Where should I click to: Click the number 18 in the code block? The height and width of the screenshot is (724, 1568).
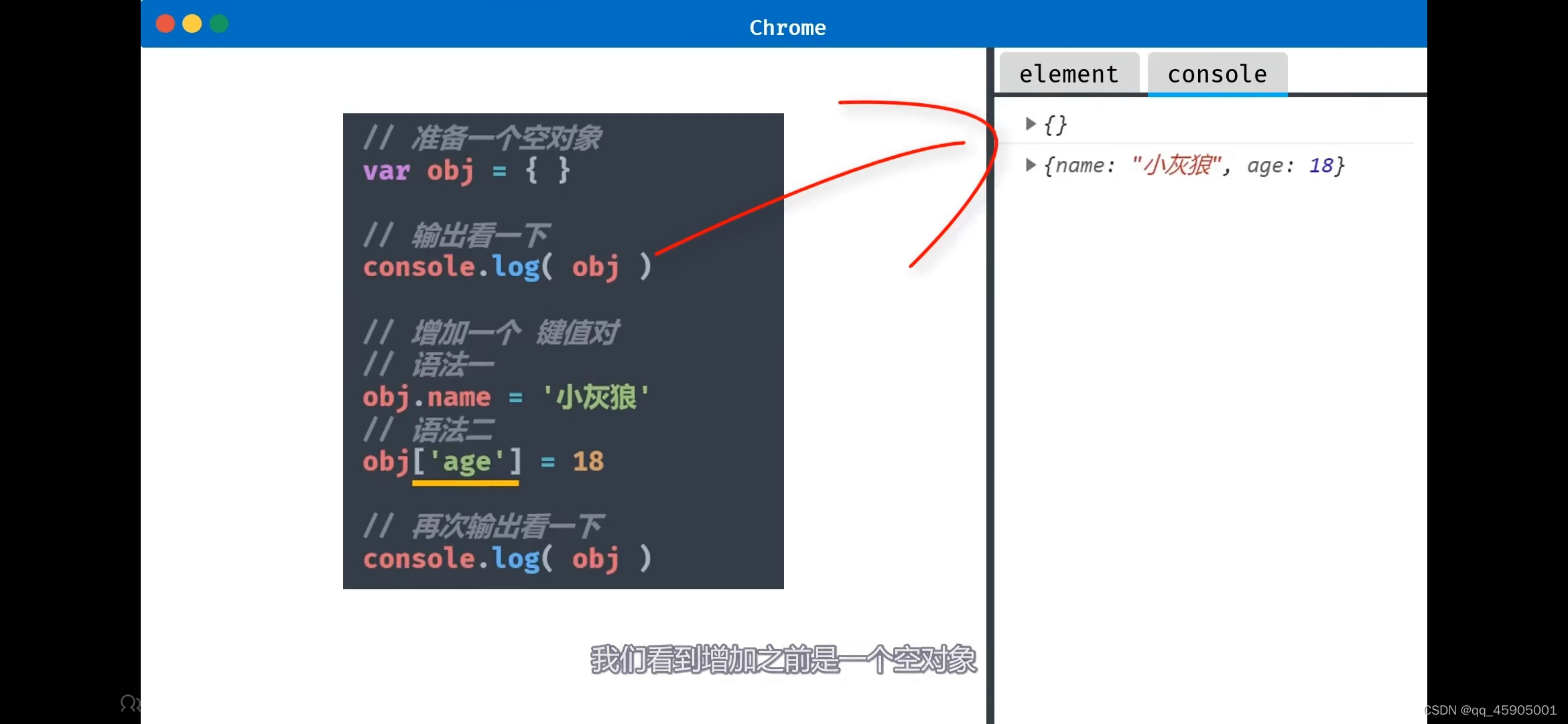(x=588, y=461)
